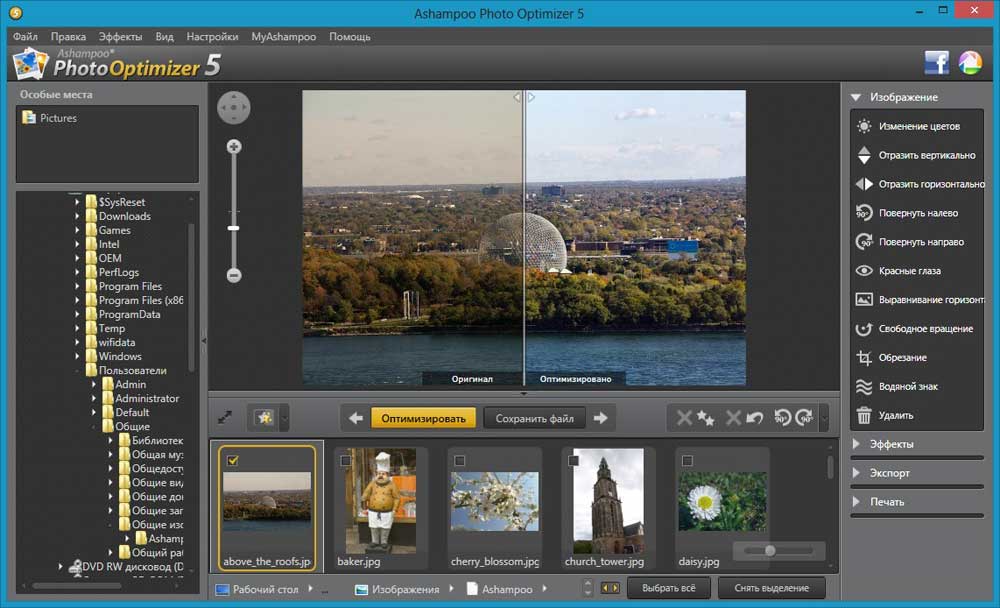The width and height of the screenshot is (1000, 608).
Task: Click the zoom in plus button
Action: (234, 147)
